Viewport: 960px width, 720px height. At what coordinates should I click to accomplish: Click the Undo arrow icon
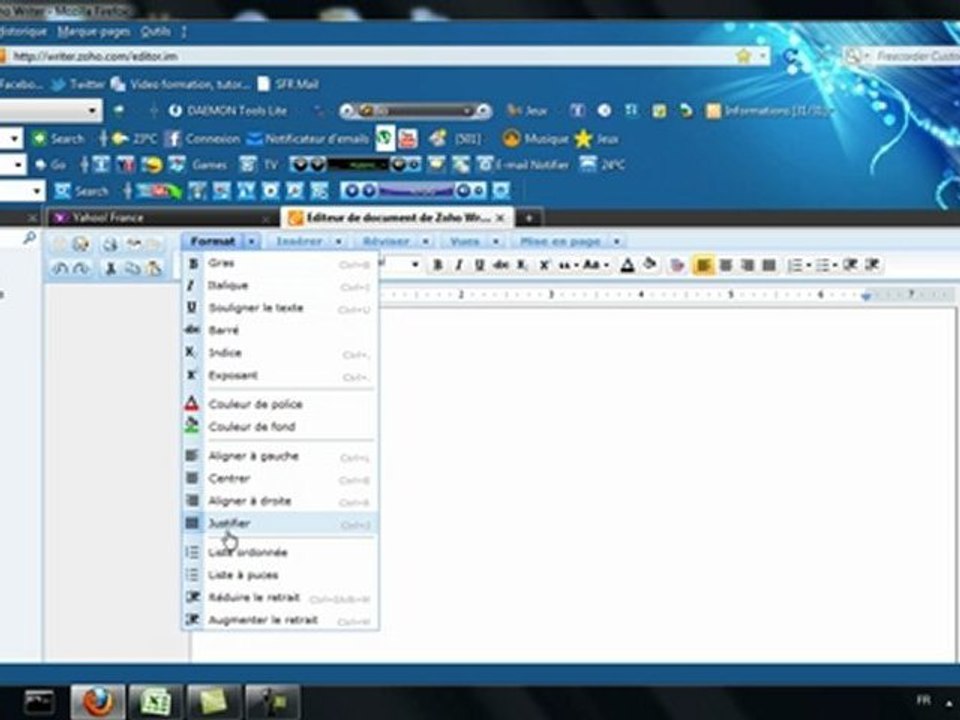(60, 268)
